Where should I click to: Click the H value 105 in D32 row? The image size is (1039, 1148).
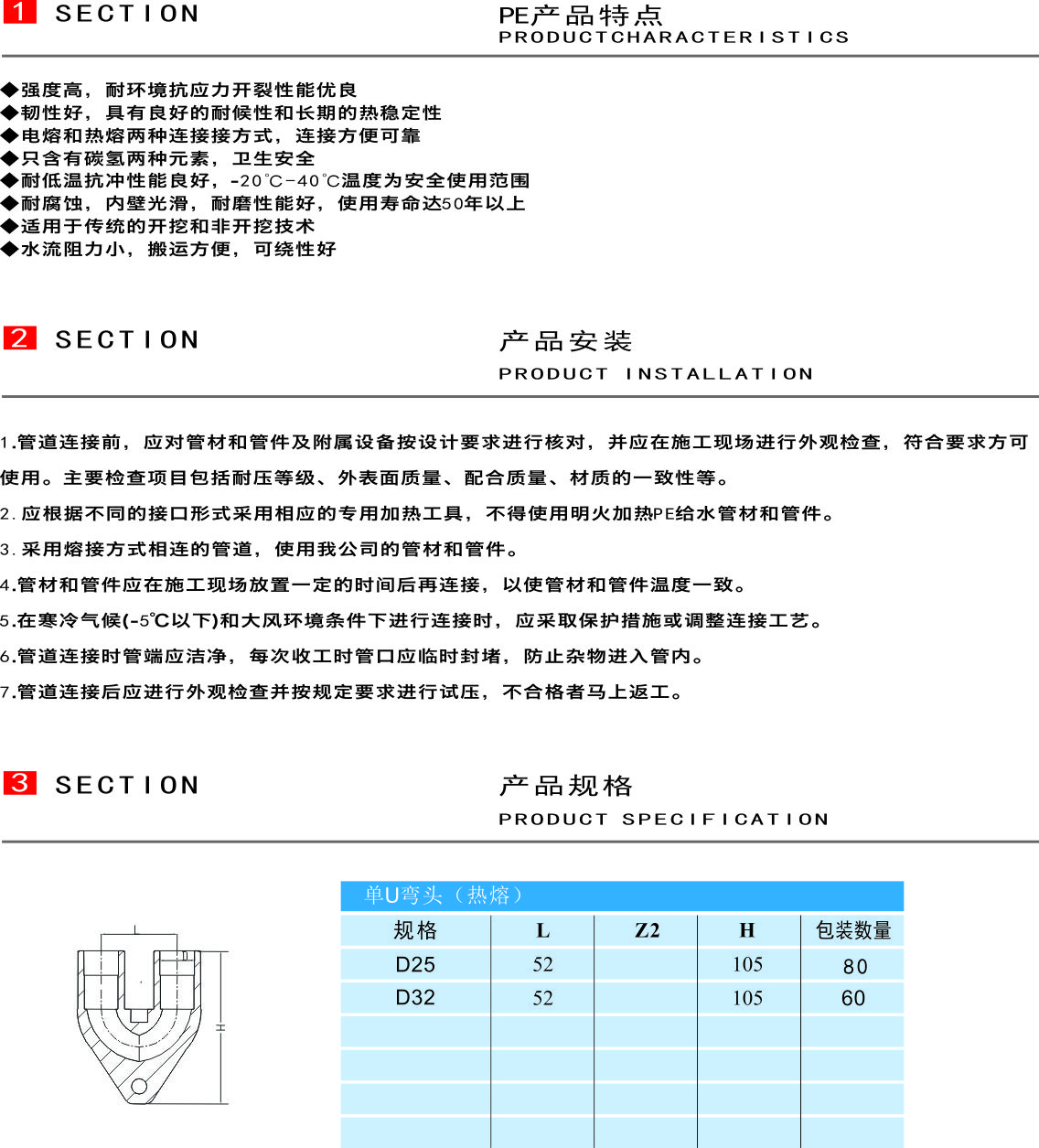coord(747,998)
